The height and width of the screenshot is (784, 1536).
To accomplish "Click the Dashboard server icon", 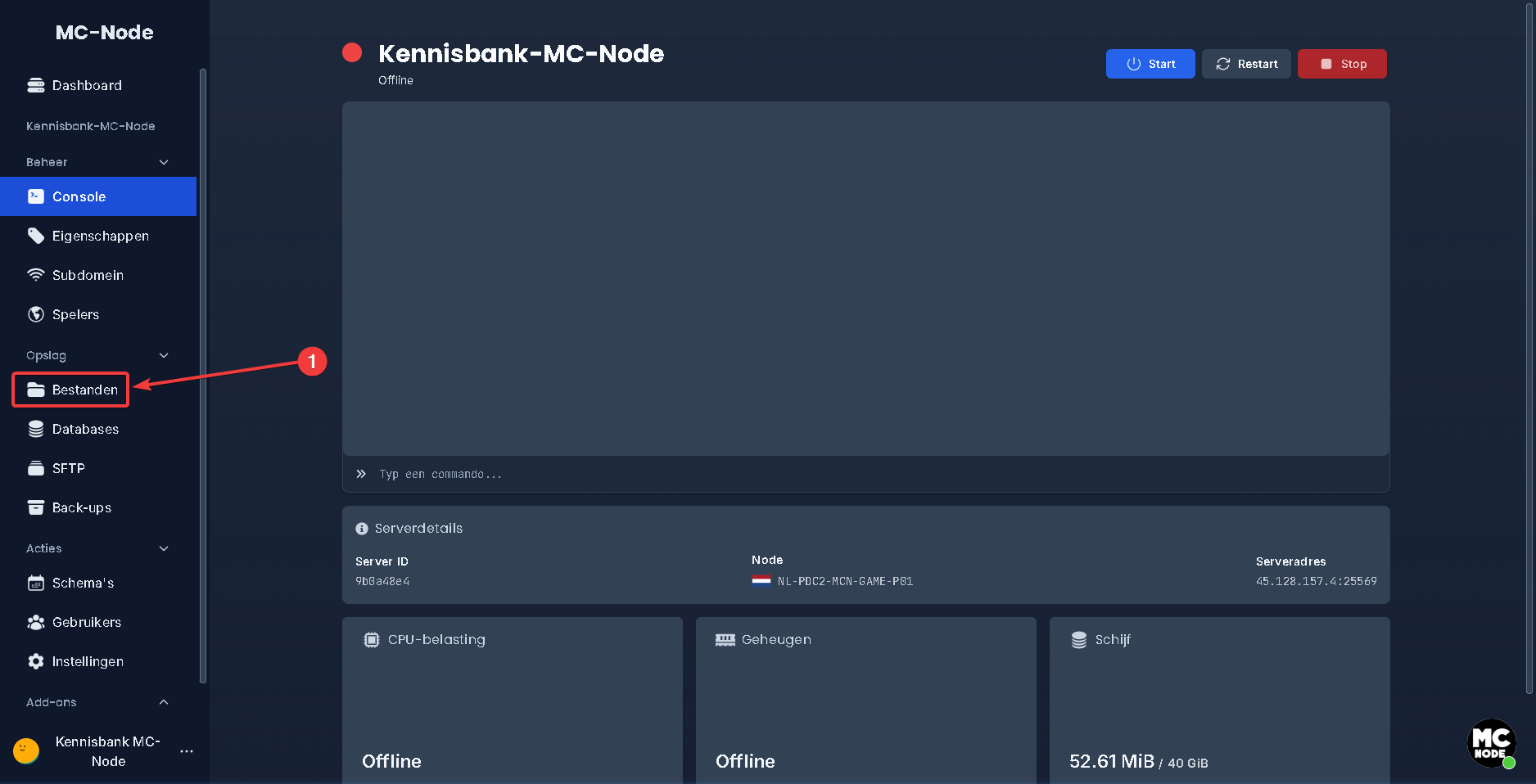I will point(36,85).
